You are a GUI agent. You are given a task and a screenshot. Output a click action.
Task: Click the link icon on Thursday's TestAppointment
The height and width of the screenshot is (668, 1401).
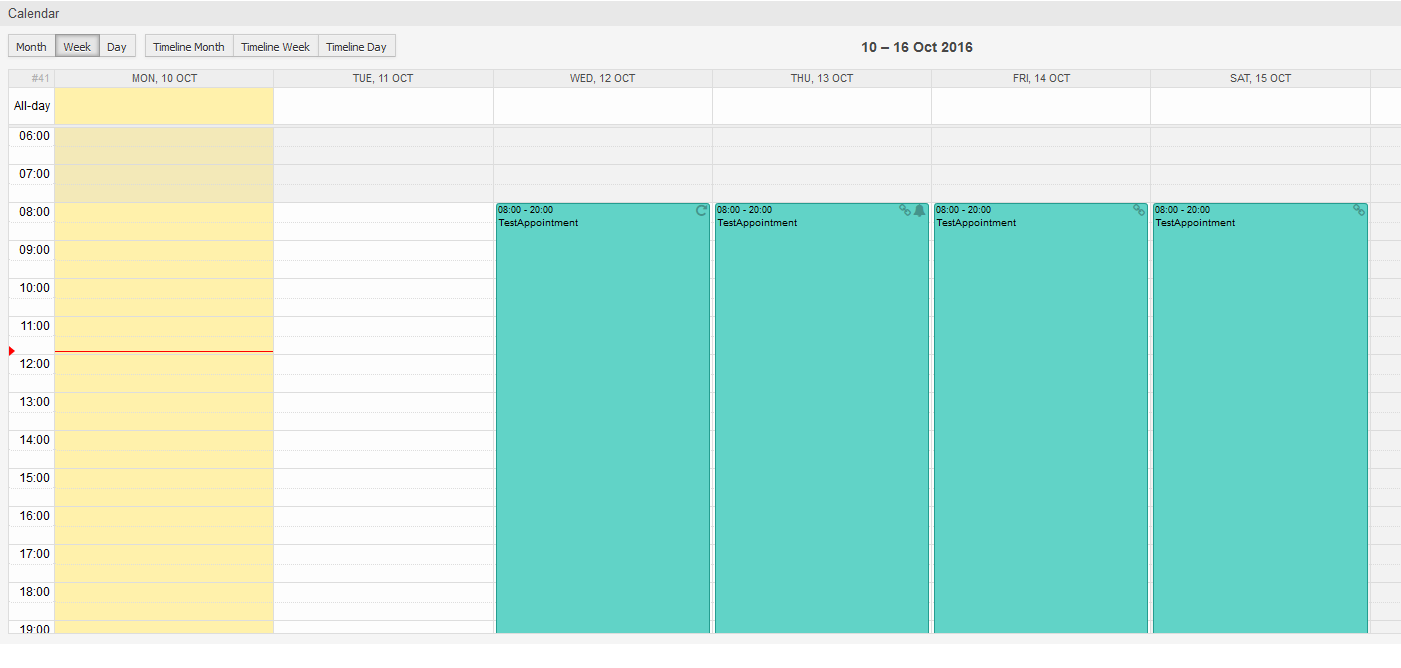905,210
